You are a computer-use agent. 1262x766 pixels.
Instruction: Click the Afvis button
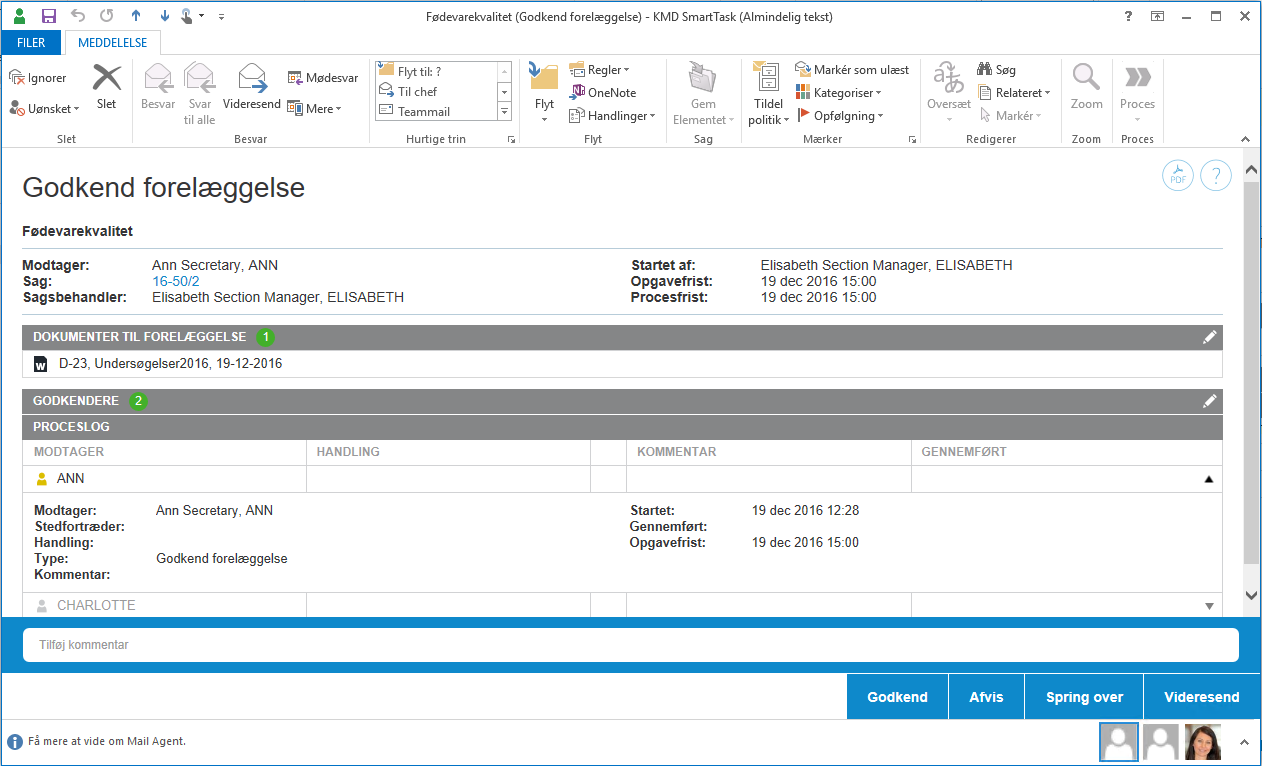coord(986,697)
